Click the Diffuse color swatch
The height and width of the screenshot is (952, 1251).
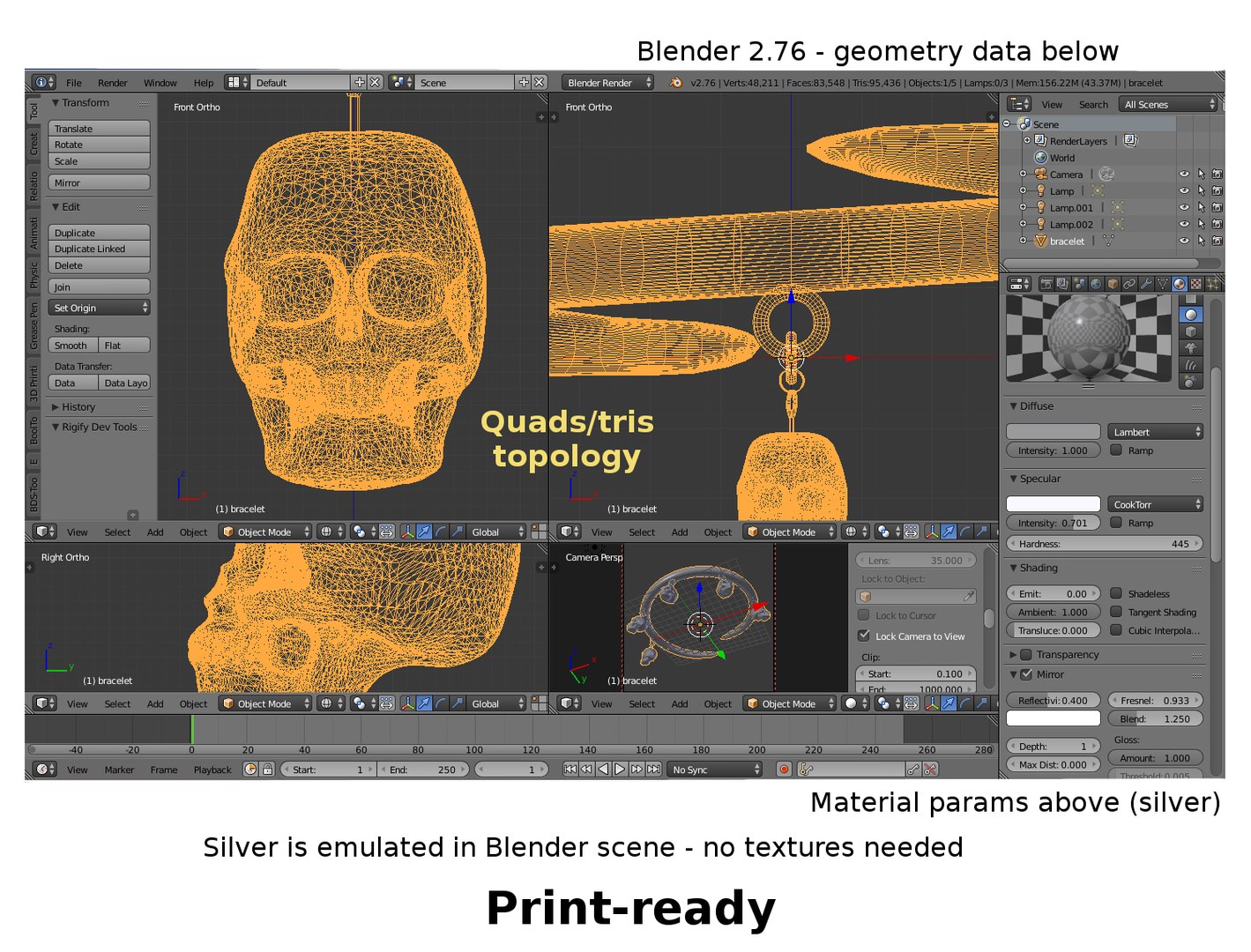click(1054, 432)
